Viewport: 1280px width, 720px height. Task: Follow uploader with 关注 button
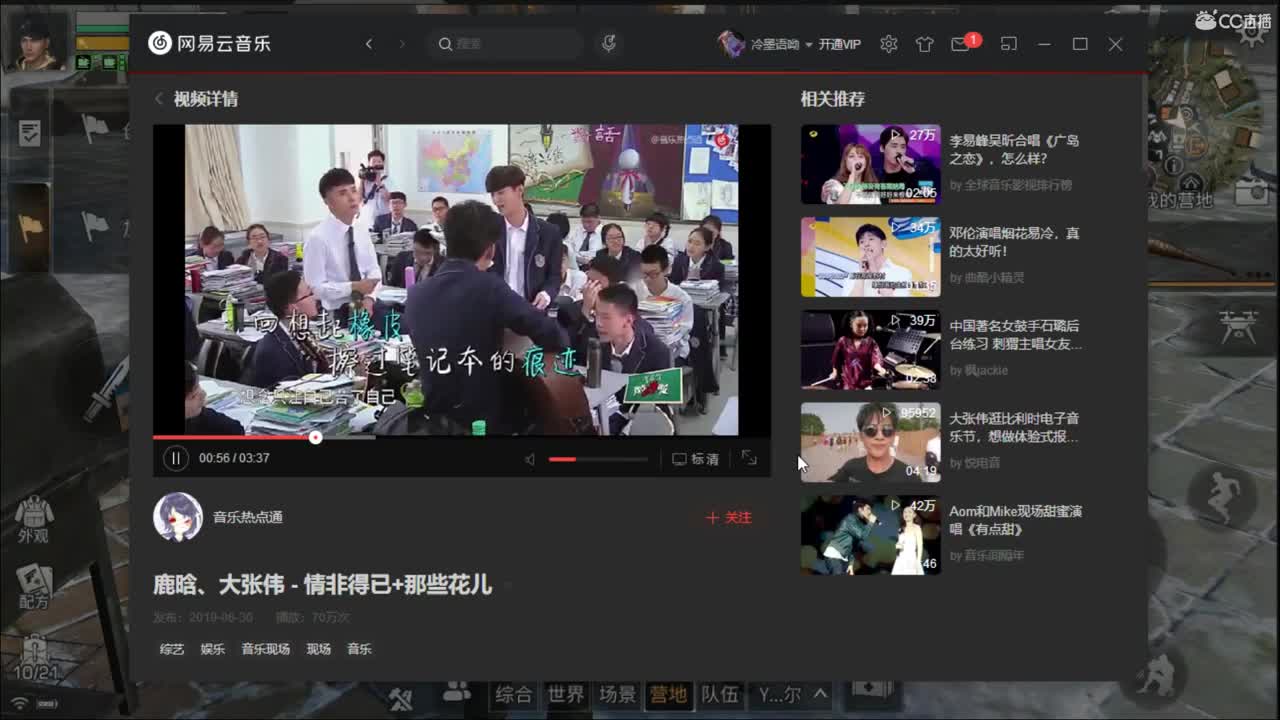tap(728, 517)
